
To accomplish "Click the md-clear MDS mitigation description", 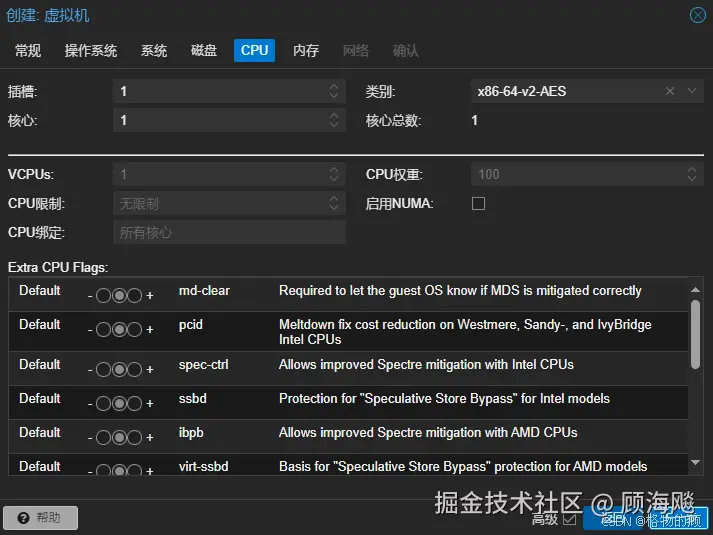I will coord(460,290).
